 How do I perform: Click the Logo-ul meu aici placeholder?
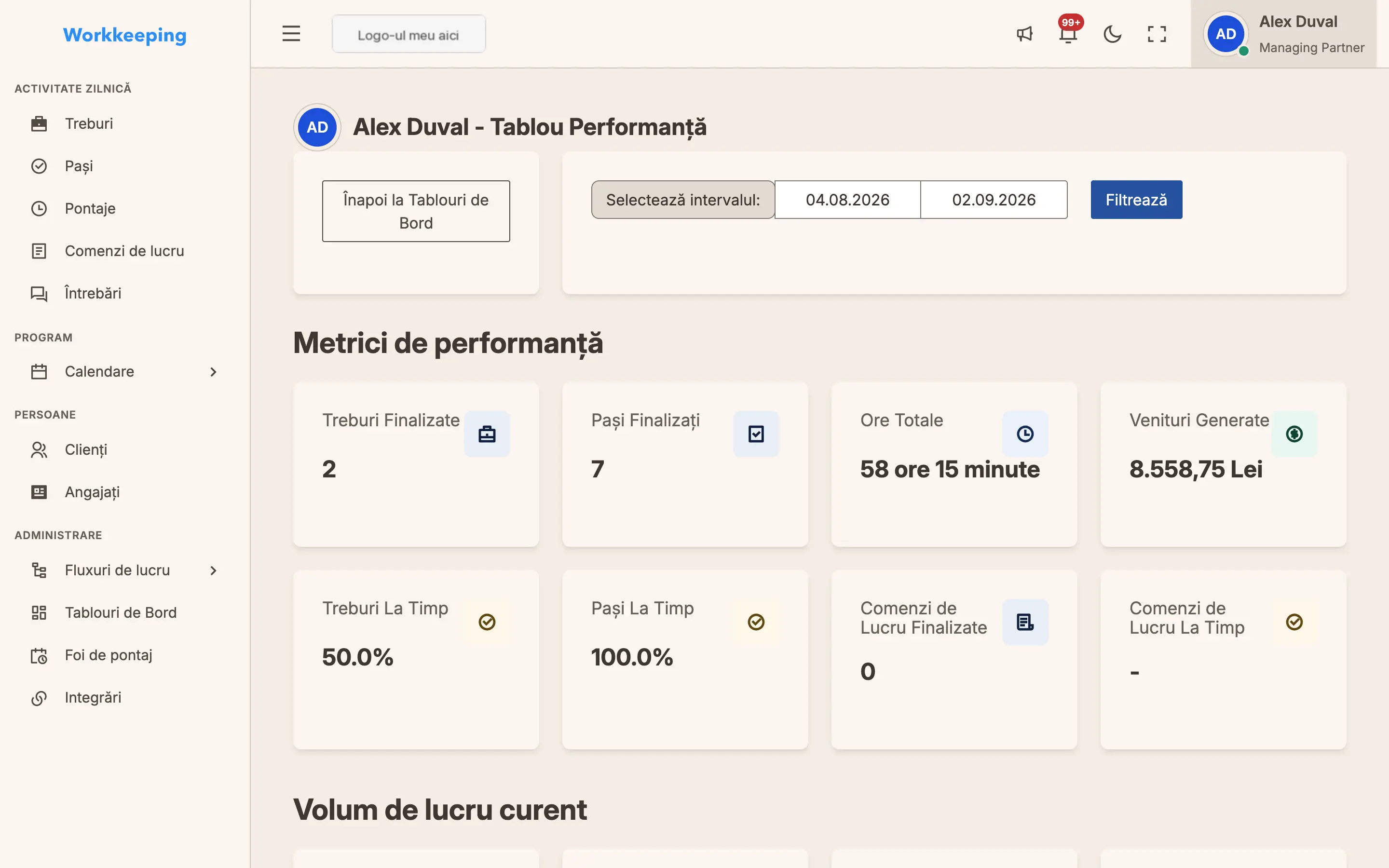point(409,34)
